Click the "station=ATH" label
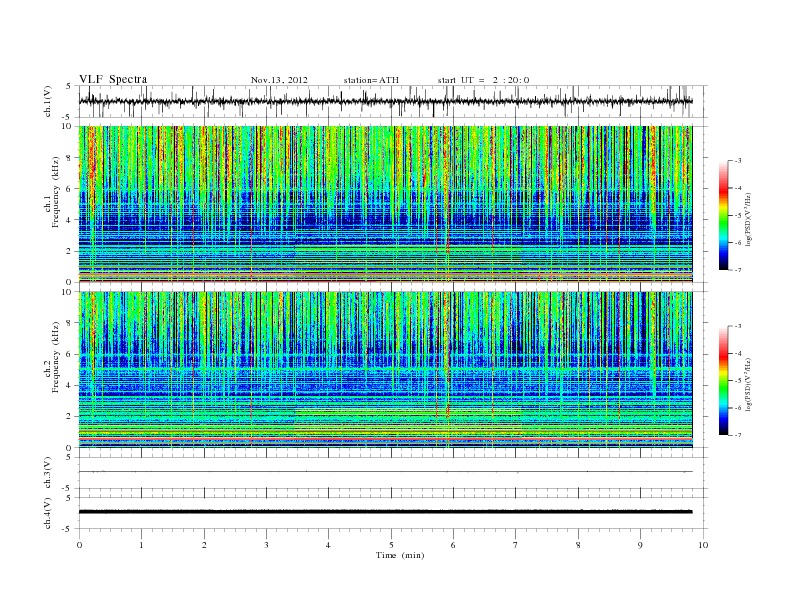 point(371,80)
